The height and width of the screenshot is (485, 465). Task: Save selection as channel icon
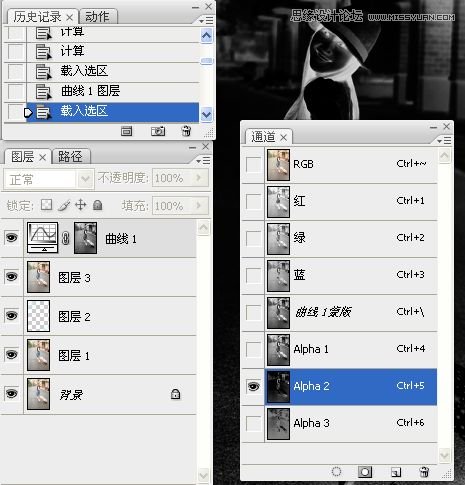click(x=365, y=472)
